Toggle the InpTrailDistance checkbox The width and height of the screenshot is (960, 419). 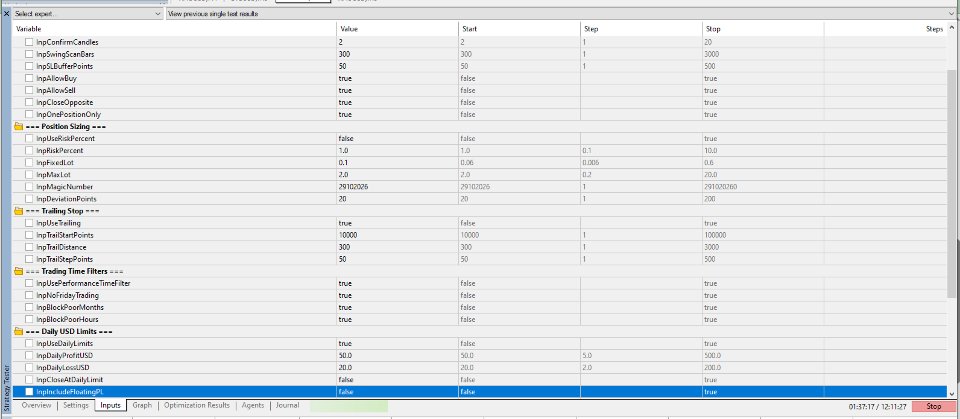coord(29,247)
